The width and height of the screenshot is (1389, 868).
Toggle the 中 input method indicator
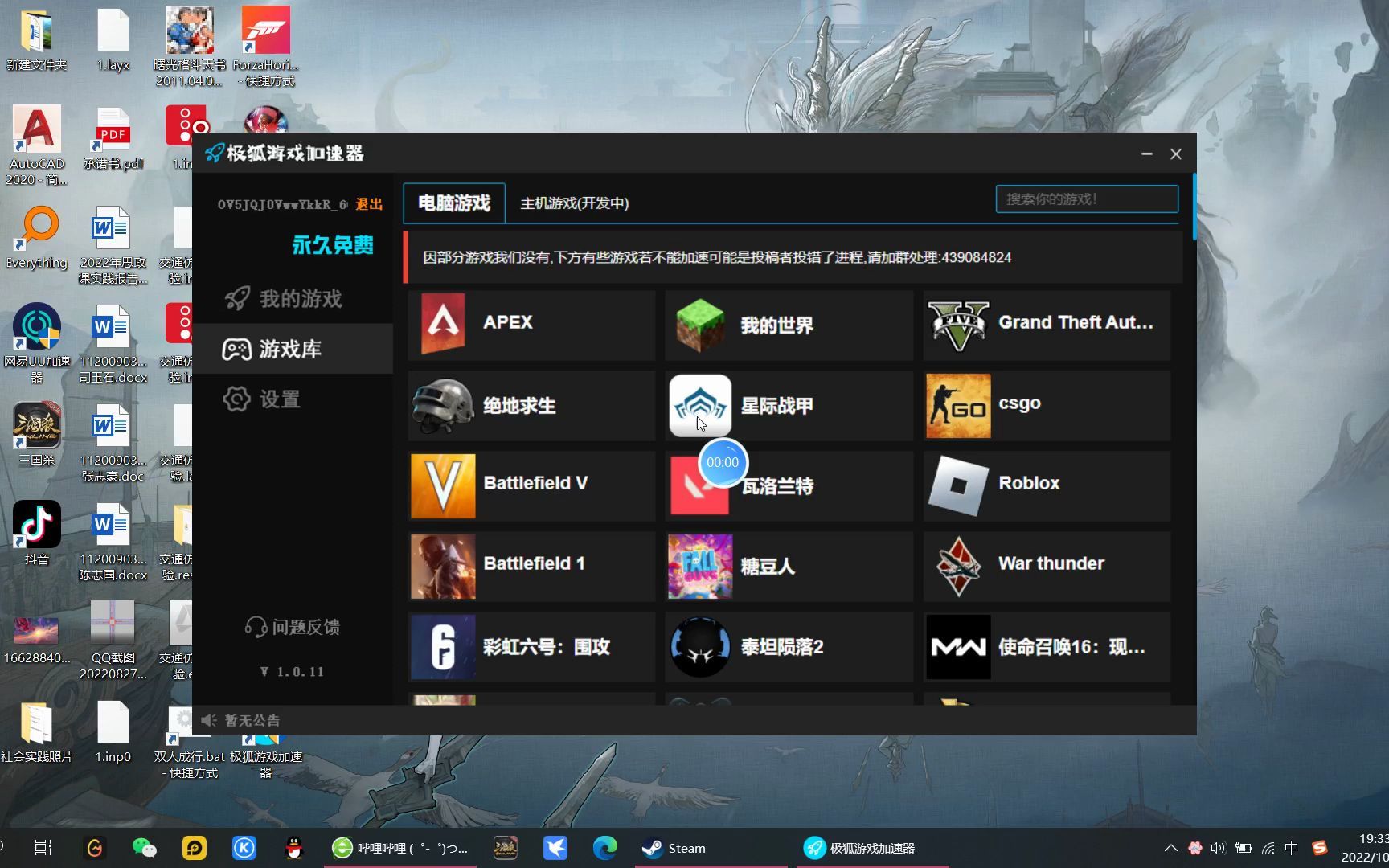pos(1291,848)
